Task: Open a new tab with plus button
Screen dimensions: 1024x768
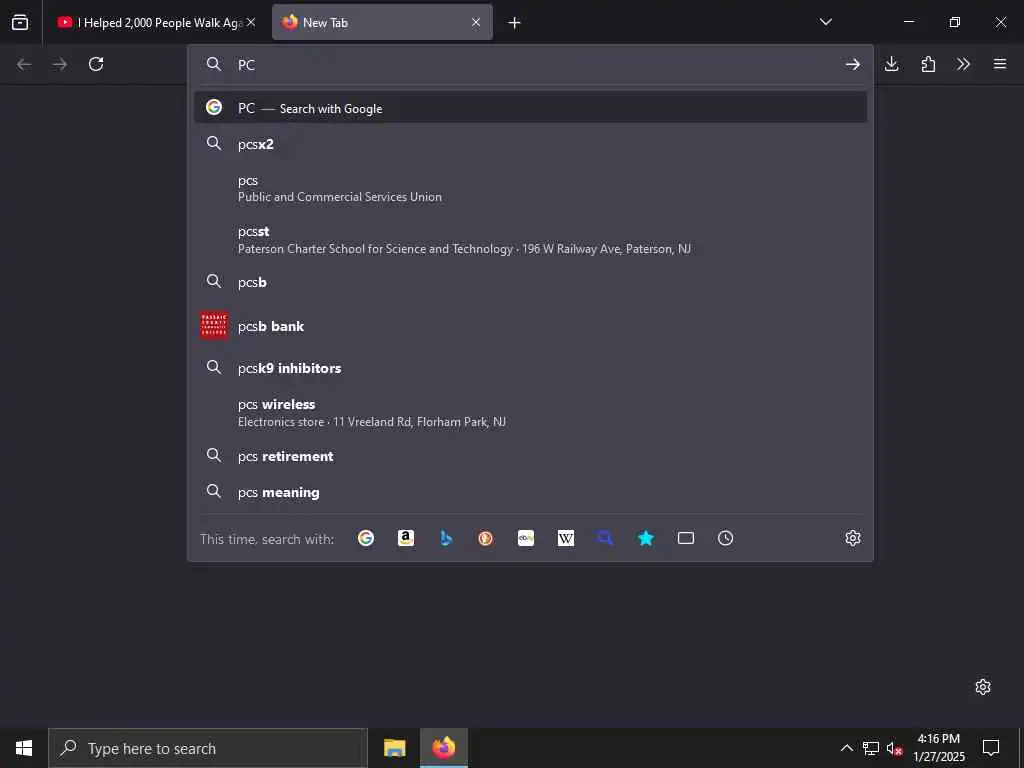Action: [515, 23]
